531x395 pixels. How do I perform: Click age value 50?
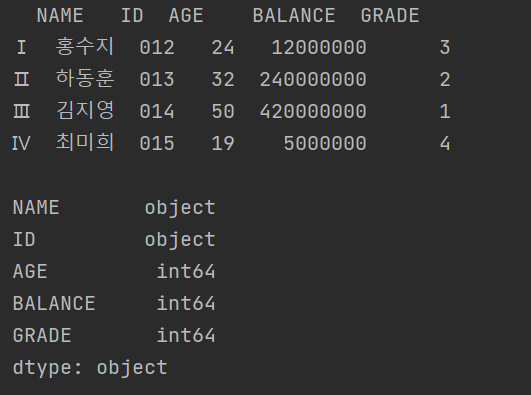point(223,111)
